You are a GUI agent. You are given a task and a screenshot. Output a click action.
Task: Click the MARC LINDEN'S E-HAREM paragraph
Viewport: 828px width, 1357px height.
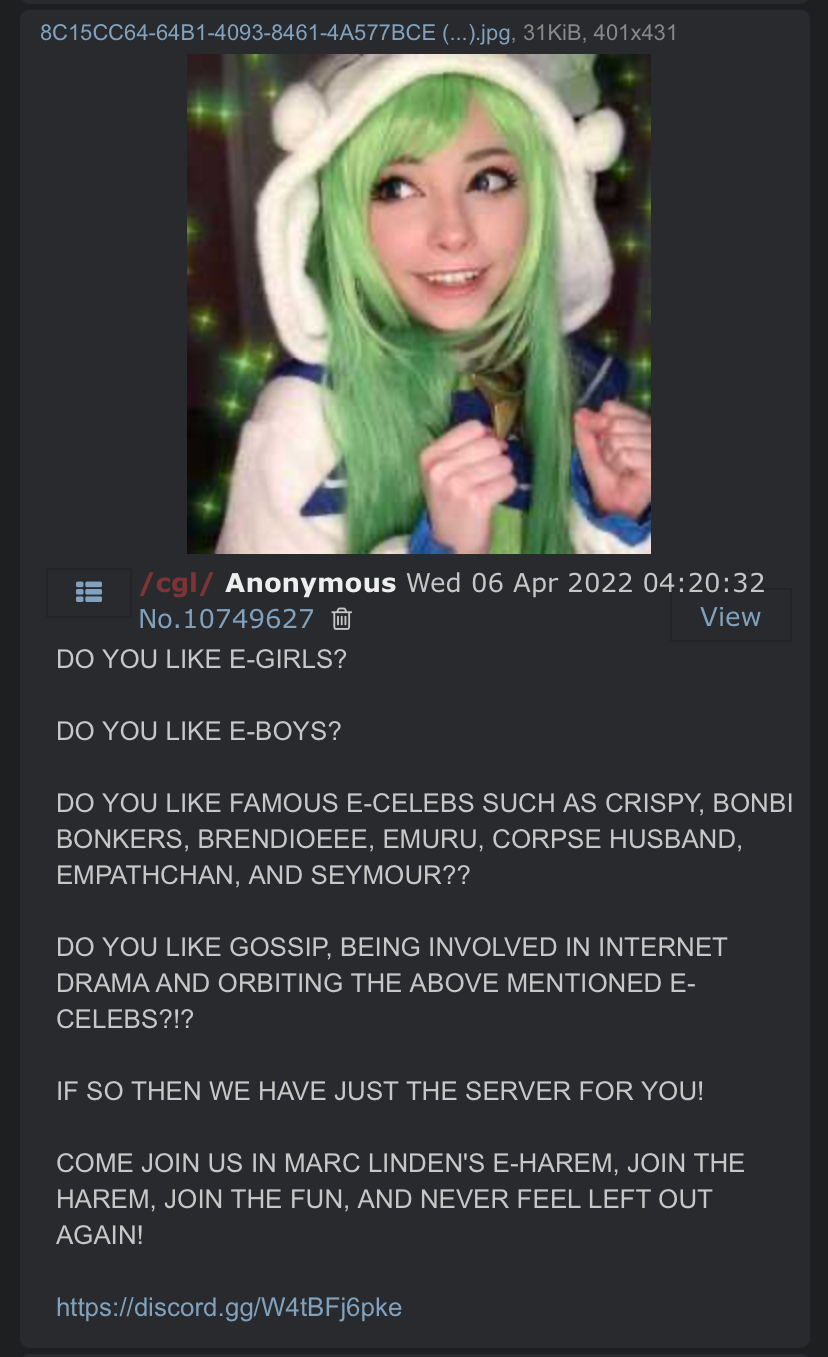click(x=401, y=1198)
